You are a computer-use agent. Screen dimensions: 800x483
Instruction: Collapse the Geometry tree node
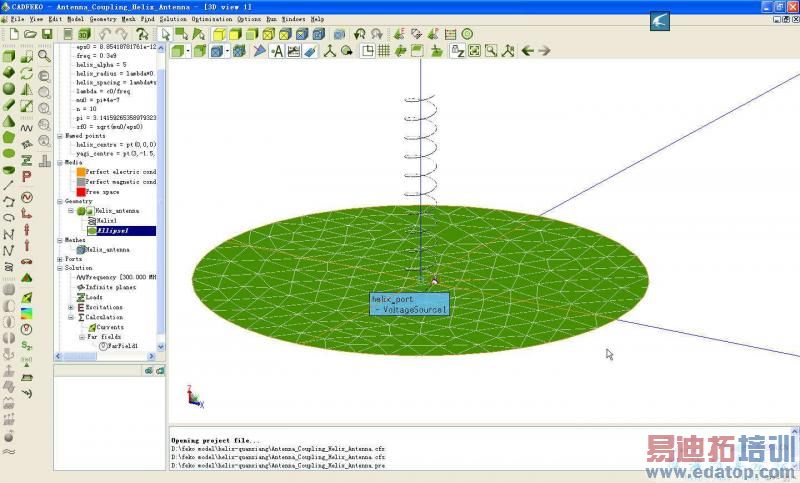60,201
